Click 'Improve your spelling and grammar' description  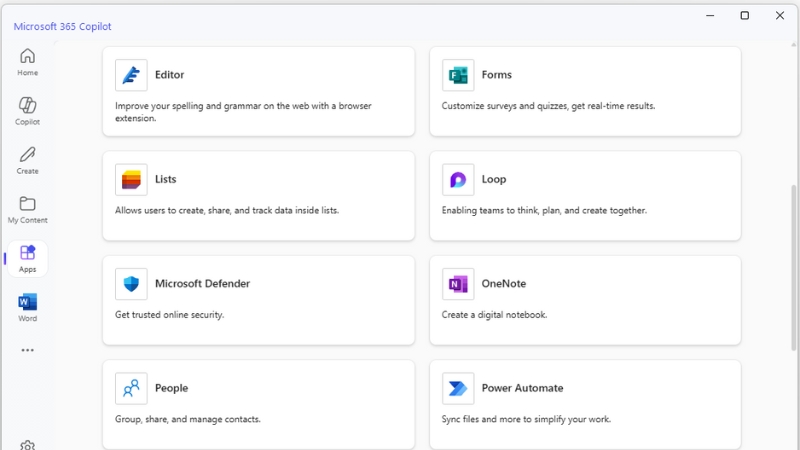click(x=243, y=112)
